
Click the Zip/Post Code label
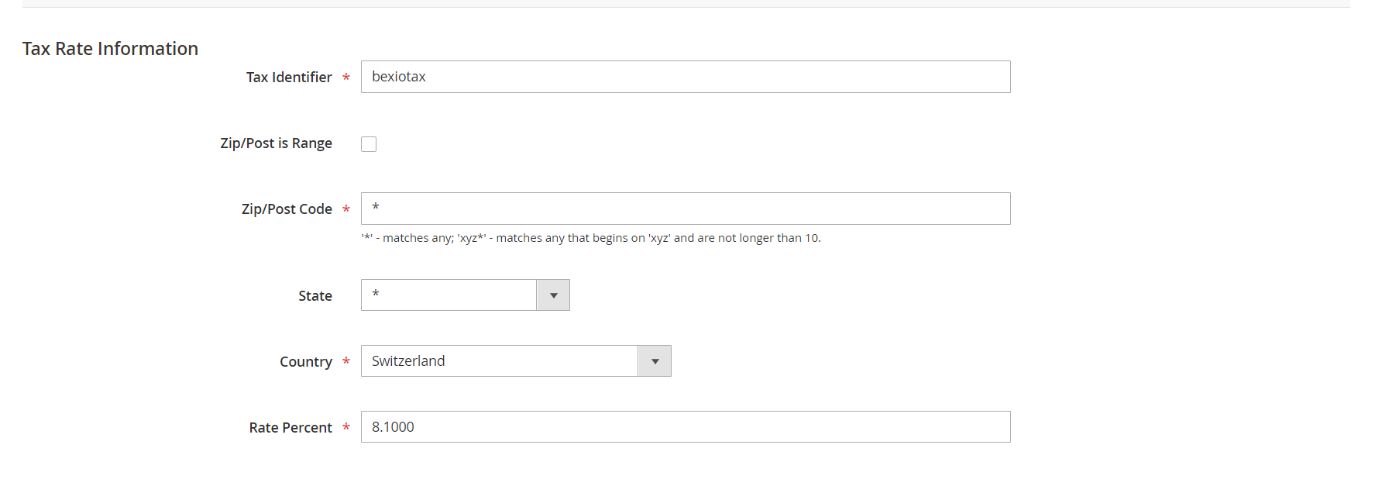[287, 210]
